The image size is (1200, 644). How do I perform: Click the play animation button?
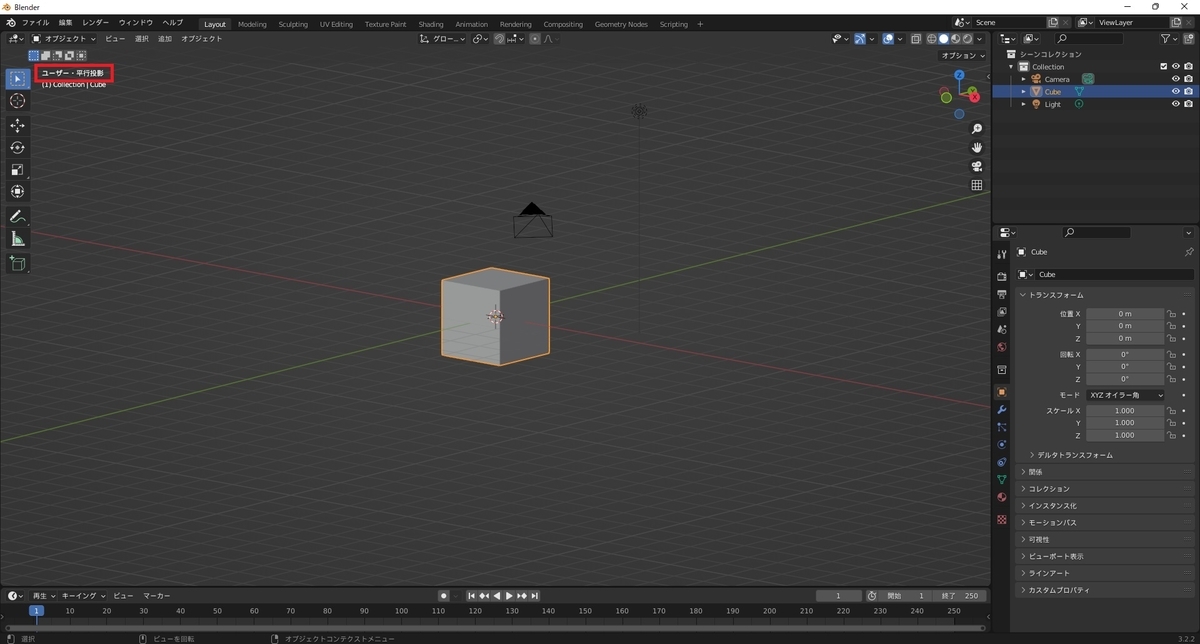(509, 596)
